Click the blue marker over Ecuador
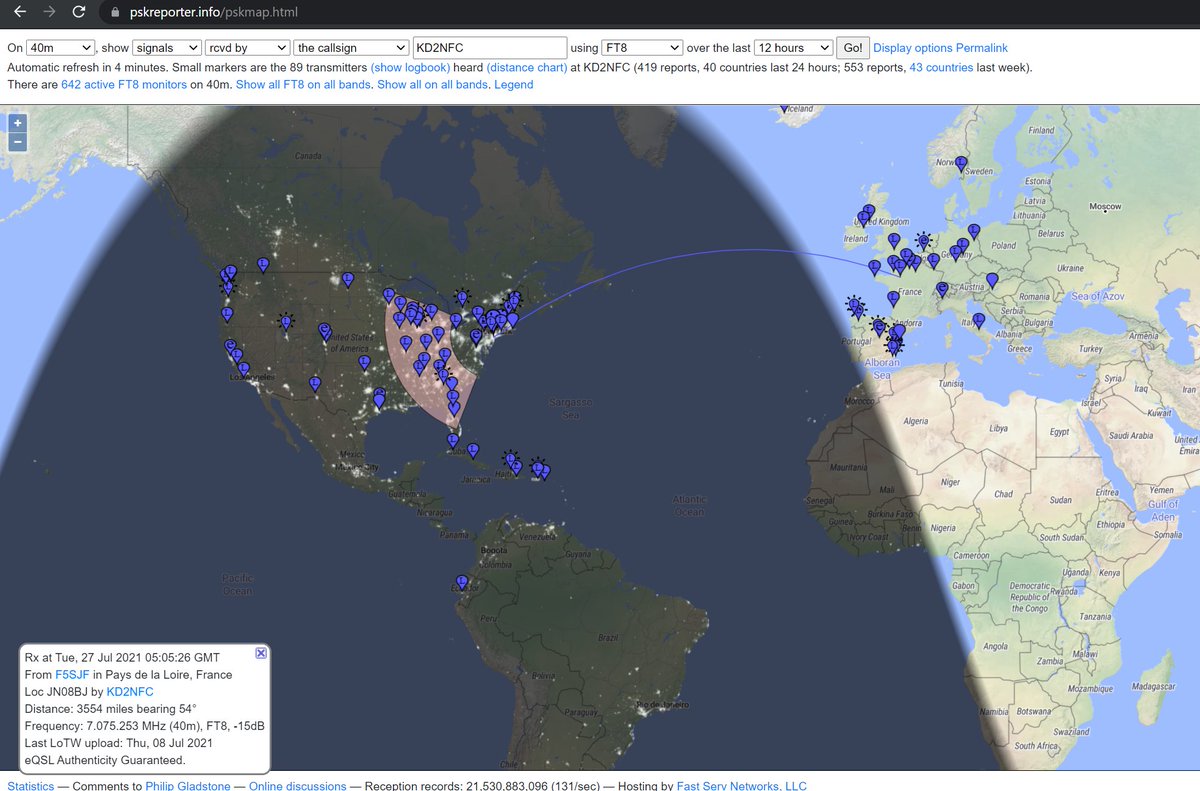 pyautogui.click(x=461, y=580)
